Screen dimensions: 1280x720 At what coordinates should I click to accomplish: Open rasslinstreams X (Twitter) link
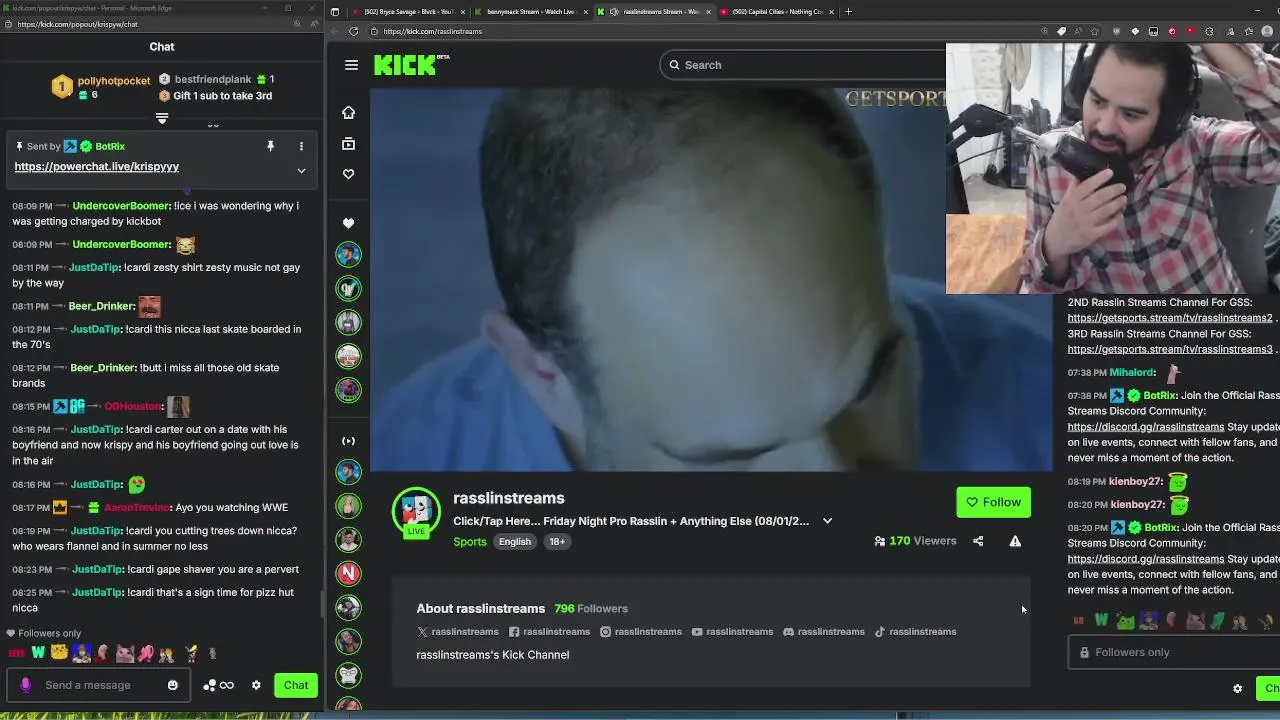pos(458,632)
